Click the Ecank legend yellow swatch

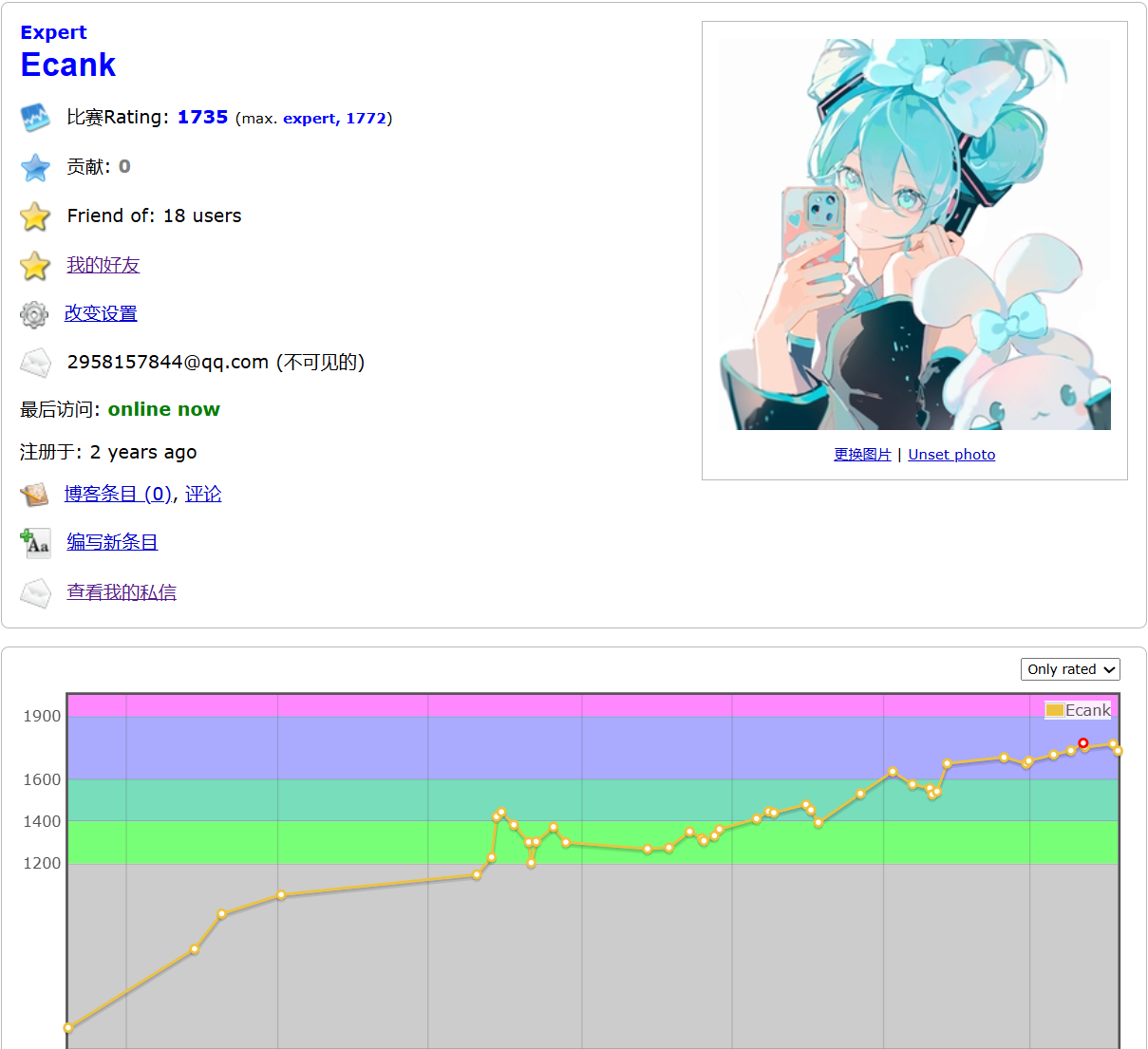1054,710
